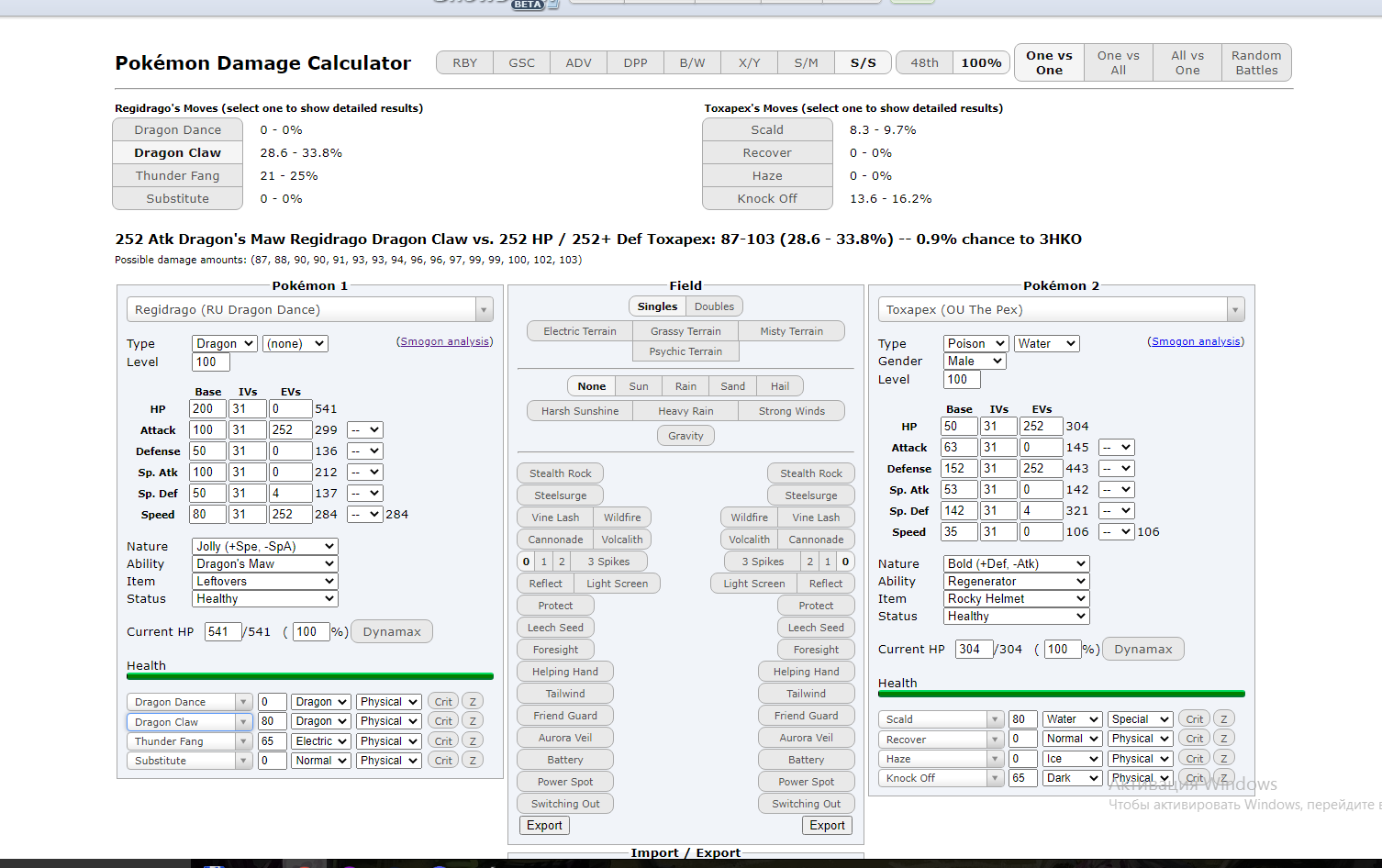
Task: Toggle Stealth Rock on Regidrago's side
Action: (560, 473)
